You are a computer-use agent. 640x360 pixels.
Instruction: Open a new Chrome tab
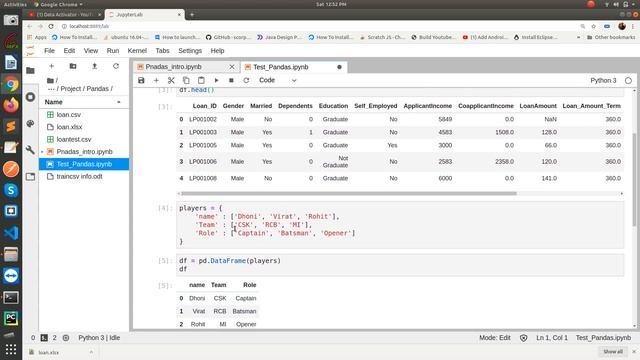(x=192, y=15)
